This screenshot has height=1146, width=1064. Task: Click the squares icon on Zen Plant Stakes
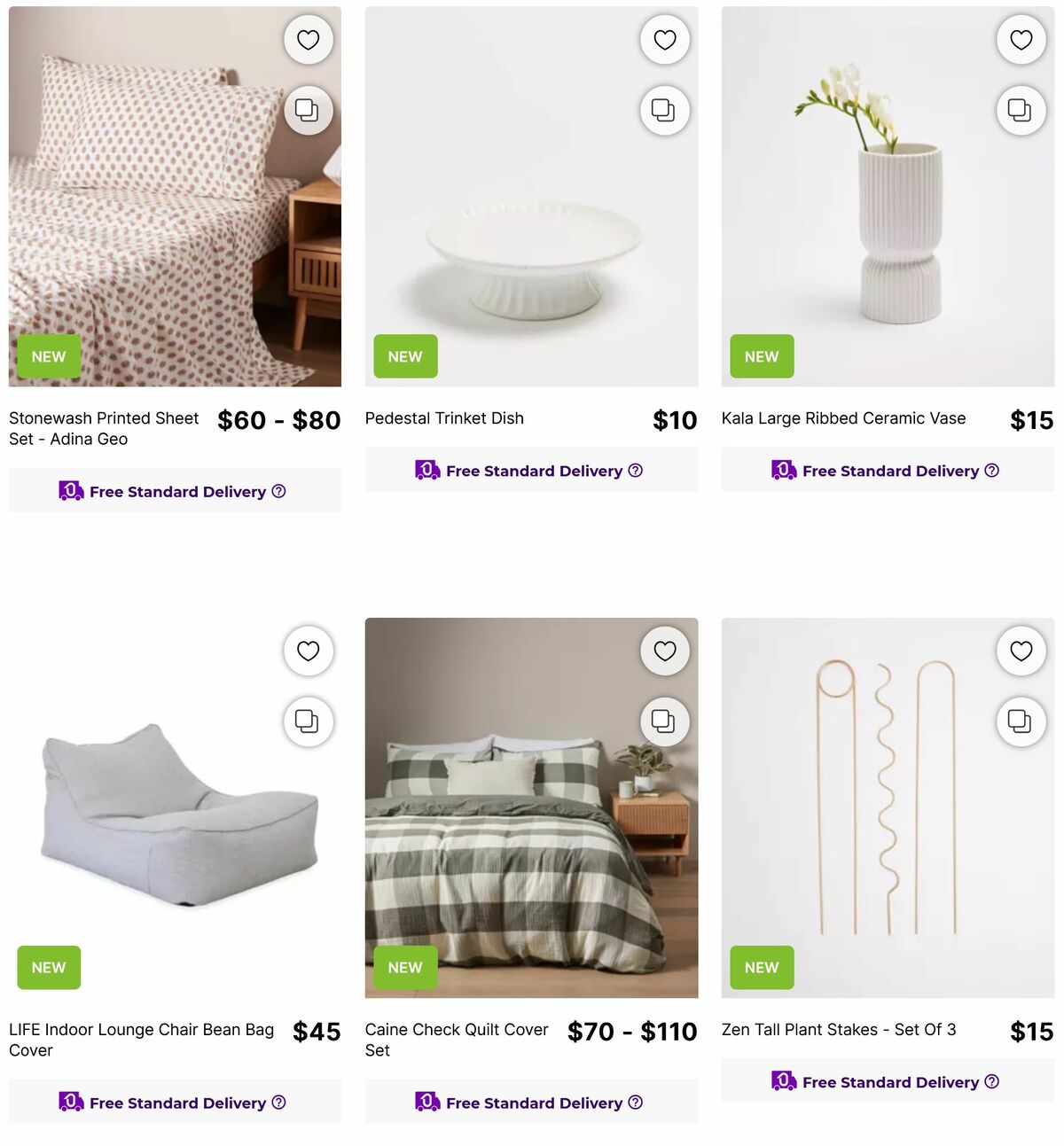pos(1021,722)
